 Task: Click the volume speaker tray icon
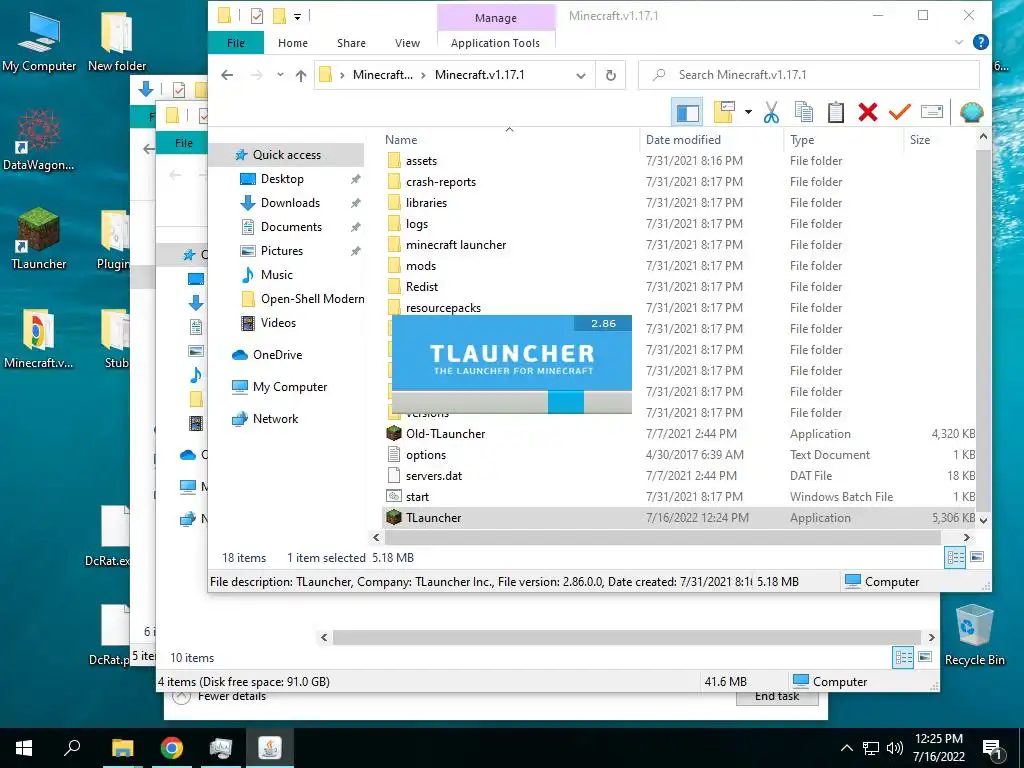pyautogui.click(x=895, y=748)
